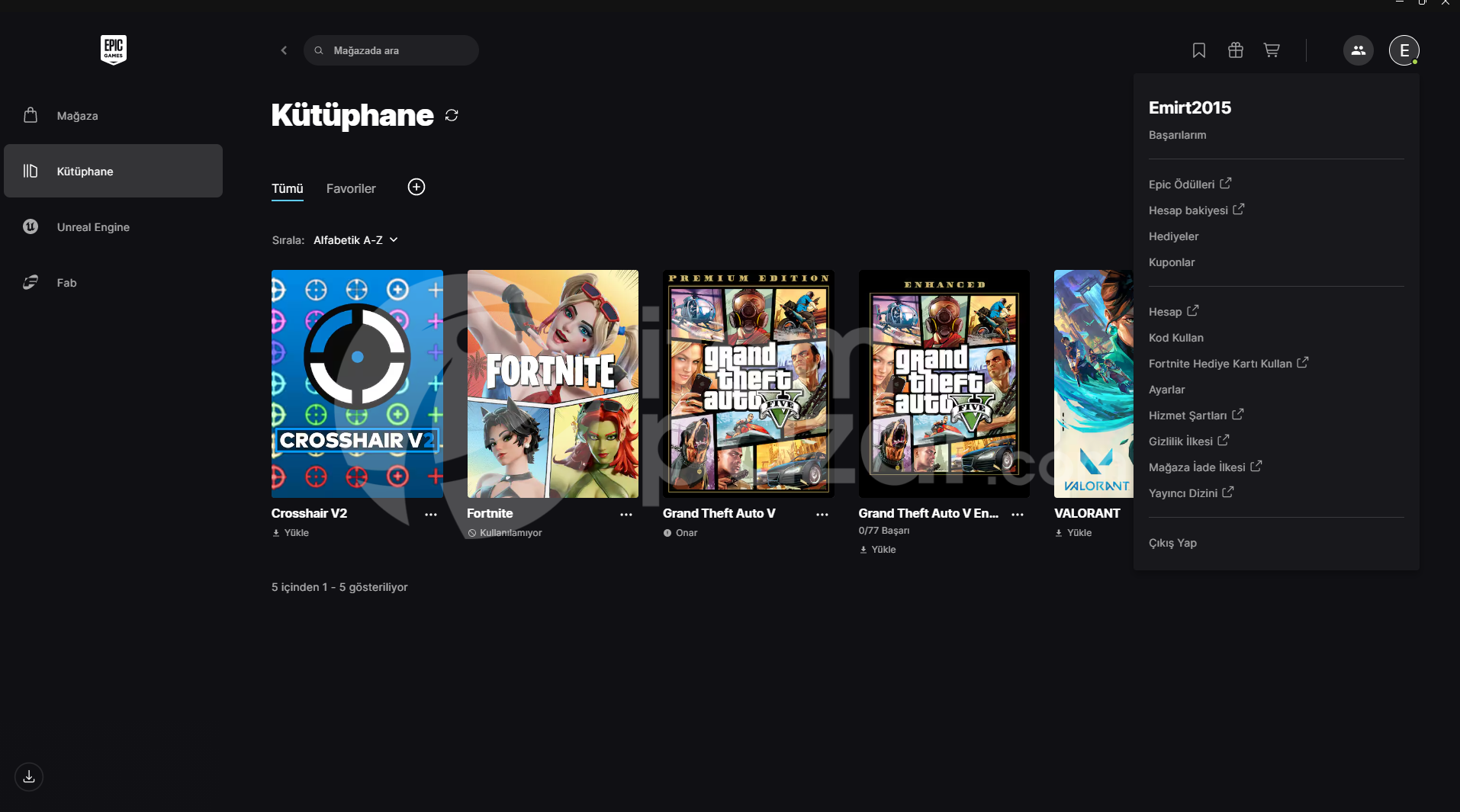Add a new collection with plus icon
Image resolution: width=1460 pixels, height=812 pixels.
point(416,187)
